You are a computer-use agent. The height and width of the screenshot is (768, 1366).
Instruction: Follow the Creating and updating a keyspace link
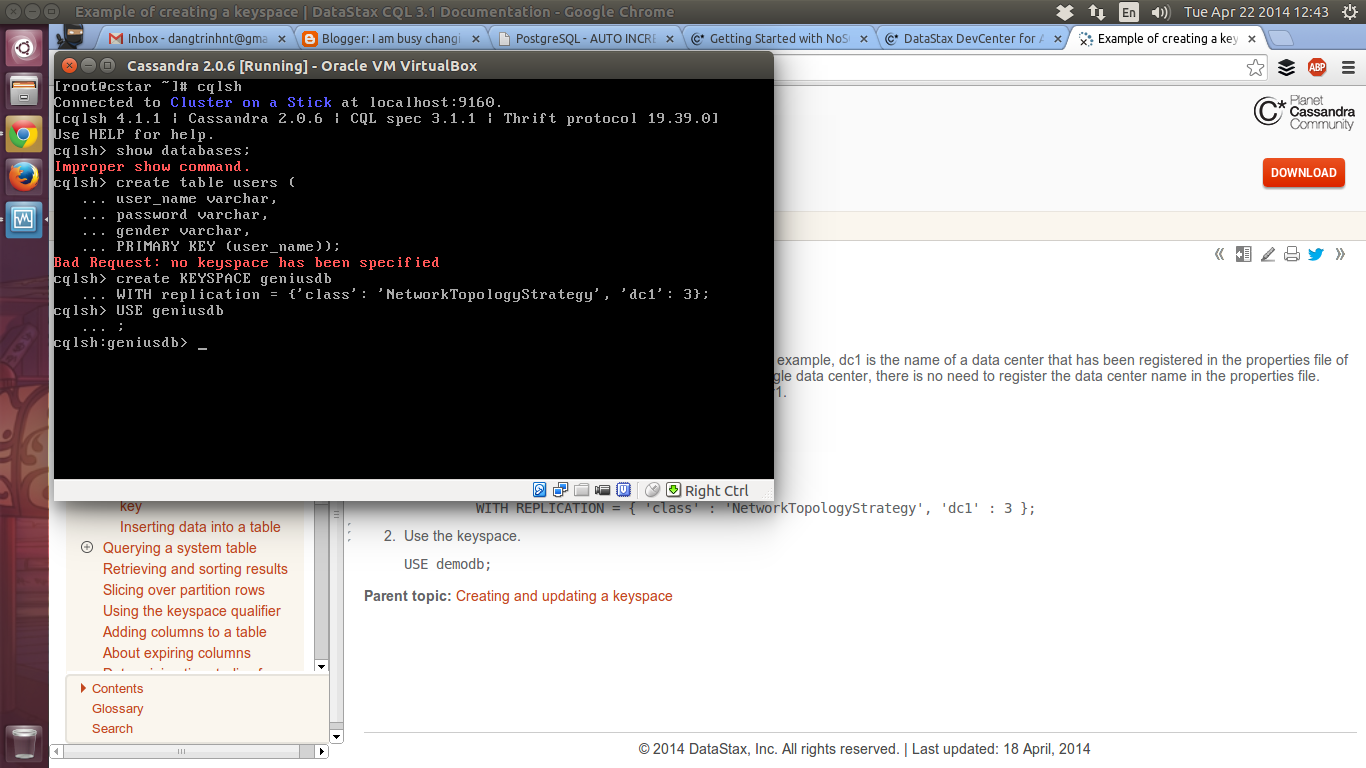(564, 596)
